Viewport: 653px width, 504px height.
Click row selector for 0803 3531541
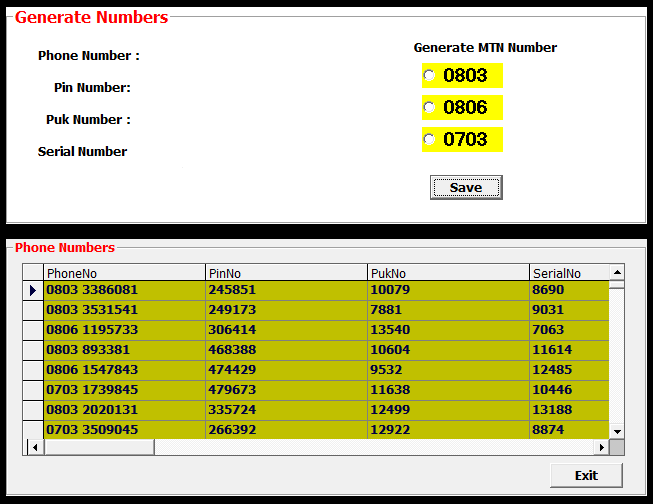pos(33,310)
